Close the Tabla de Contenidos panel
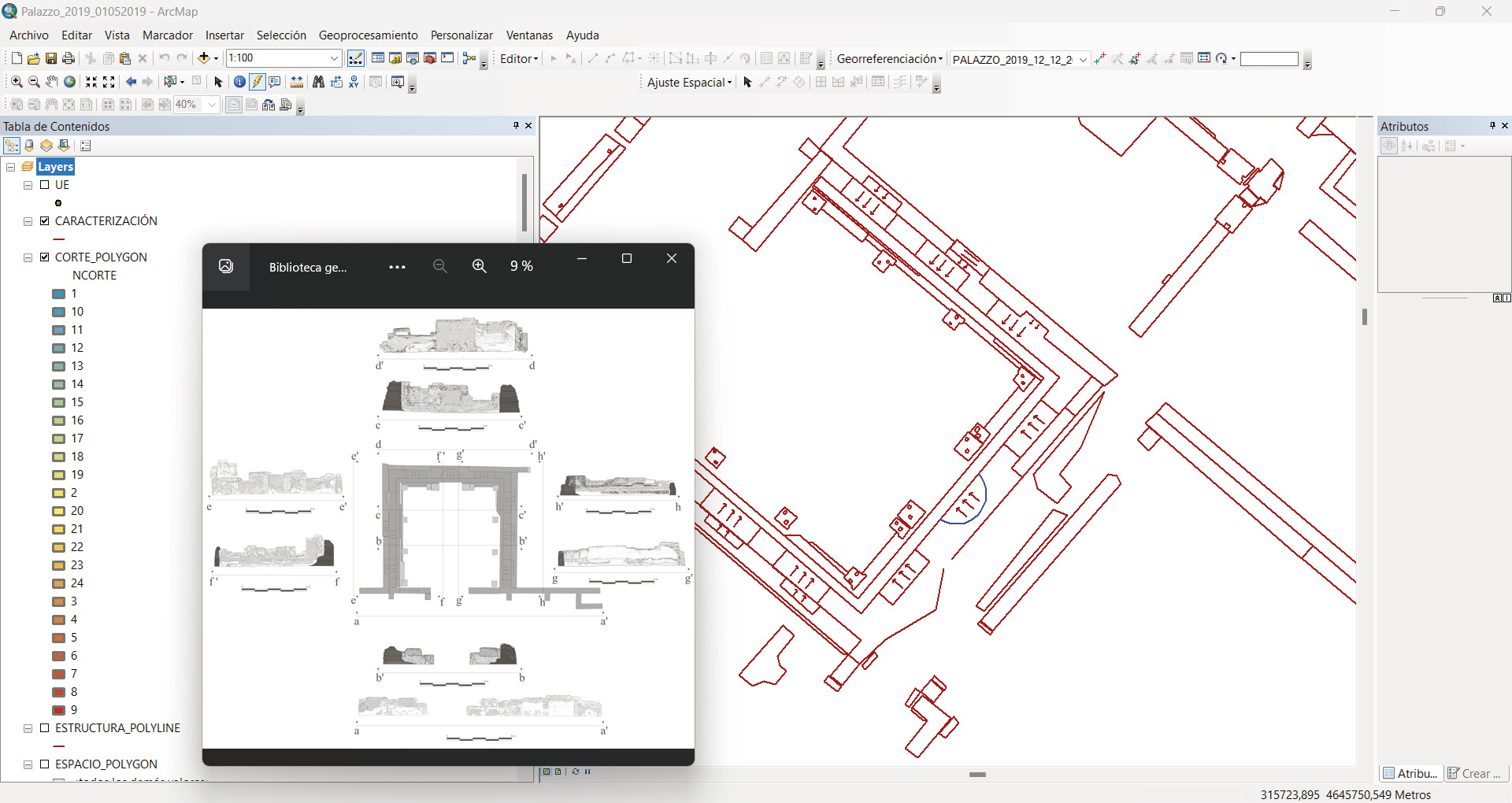1512x803 pixels. pyautogui.click(x=528, y=126)
